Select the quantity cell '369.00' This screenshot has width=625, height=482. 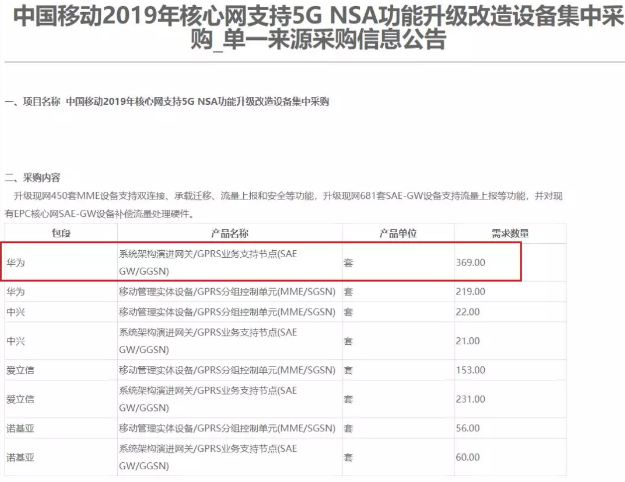click(471, 263)
